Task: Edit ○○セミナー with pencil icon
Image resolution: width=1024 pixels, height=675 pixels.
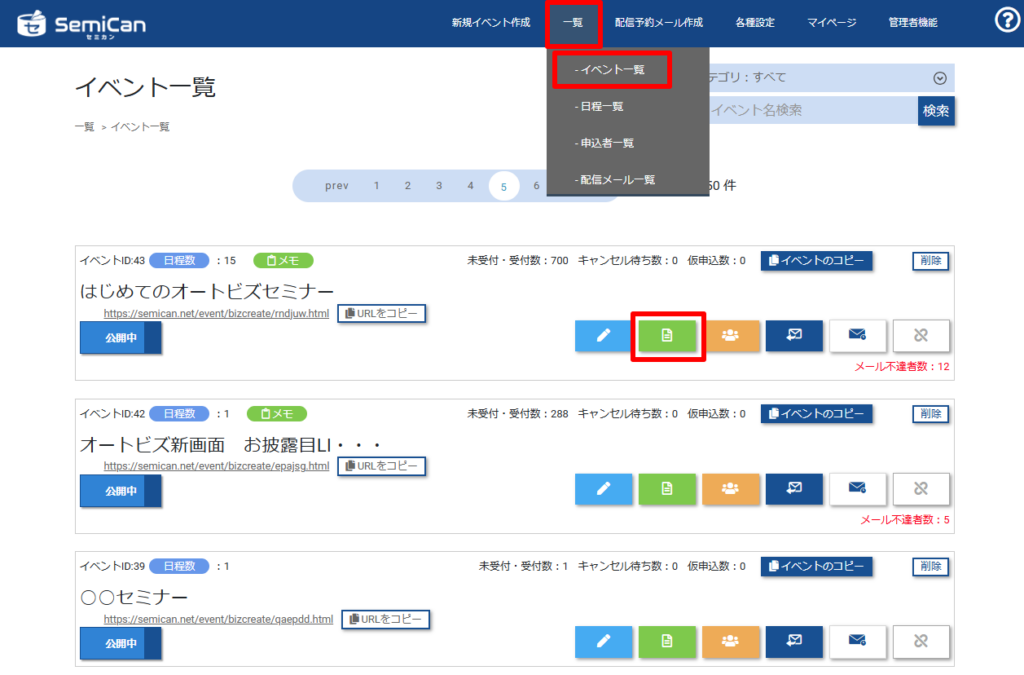Action: click(603, 641)
